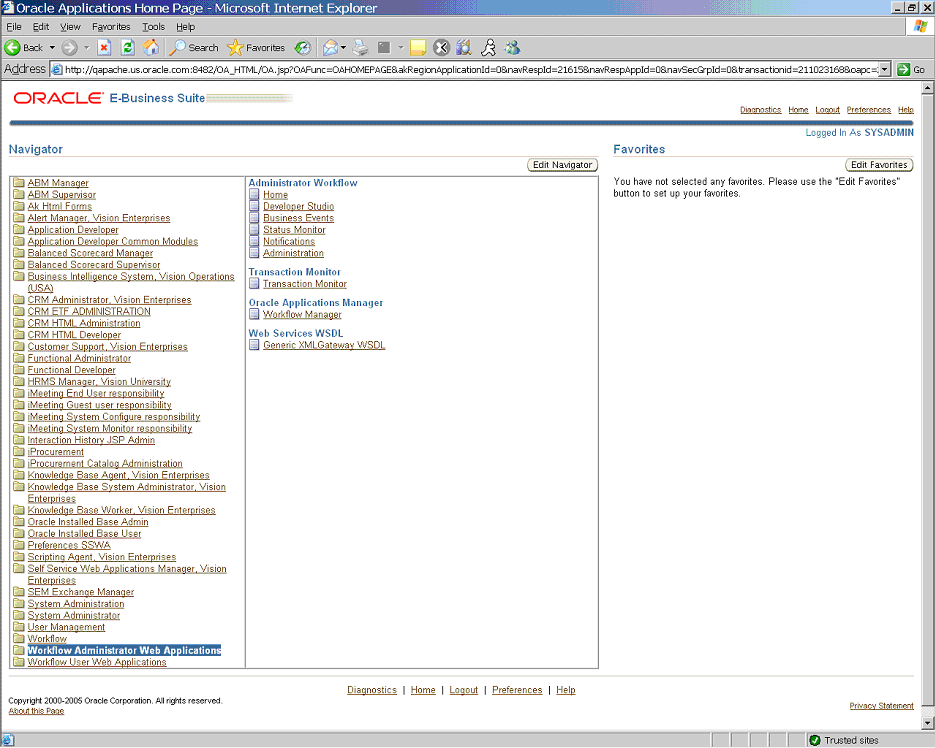Open the User Management responsibility
The width and height of the screenshot is (935, 748).
(x=66, y=627)
